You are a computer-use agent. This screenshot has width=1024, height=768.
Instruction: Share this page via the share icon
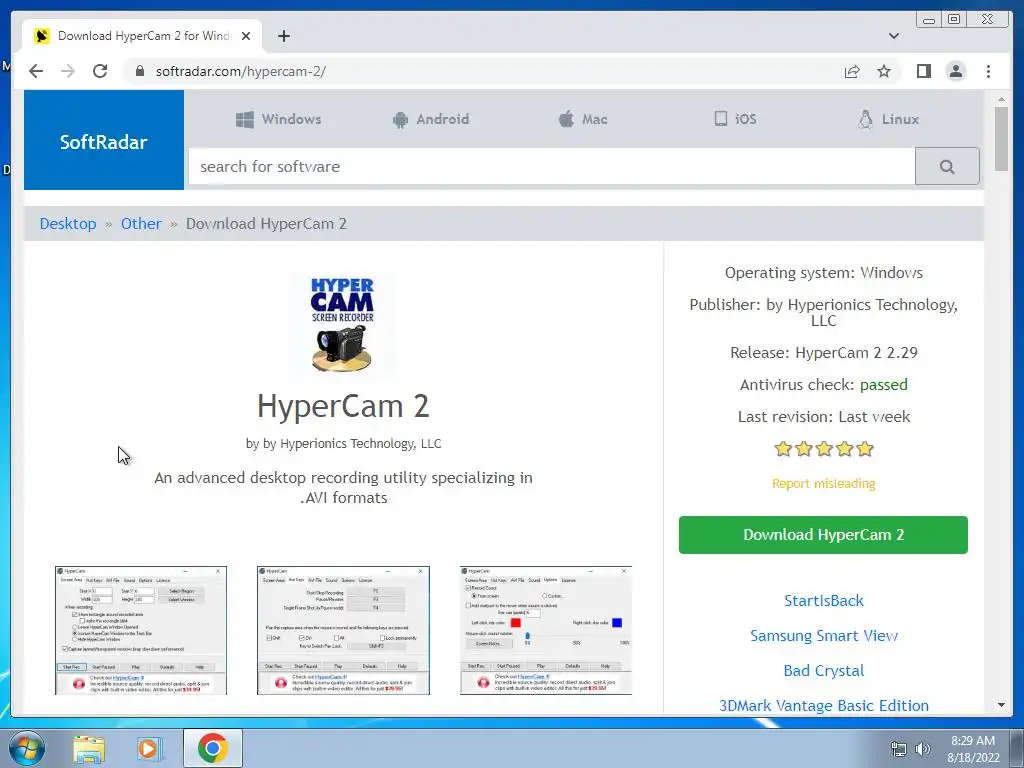852,71
